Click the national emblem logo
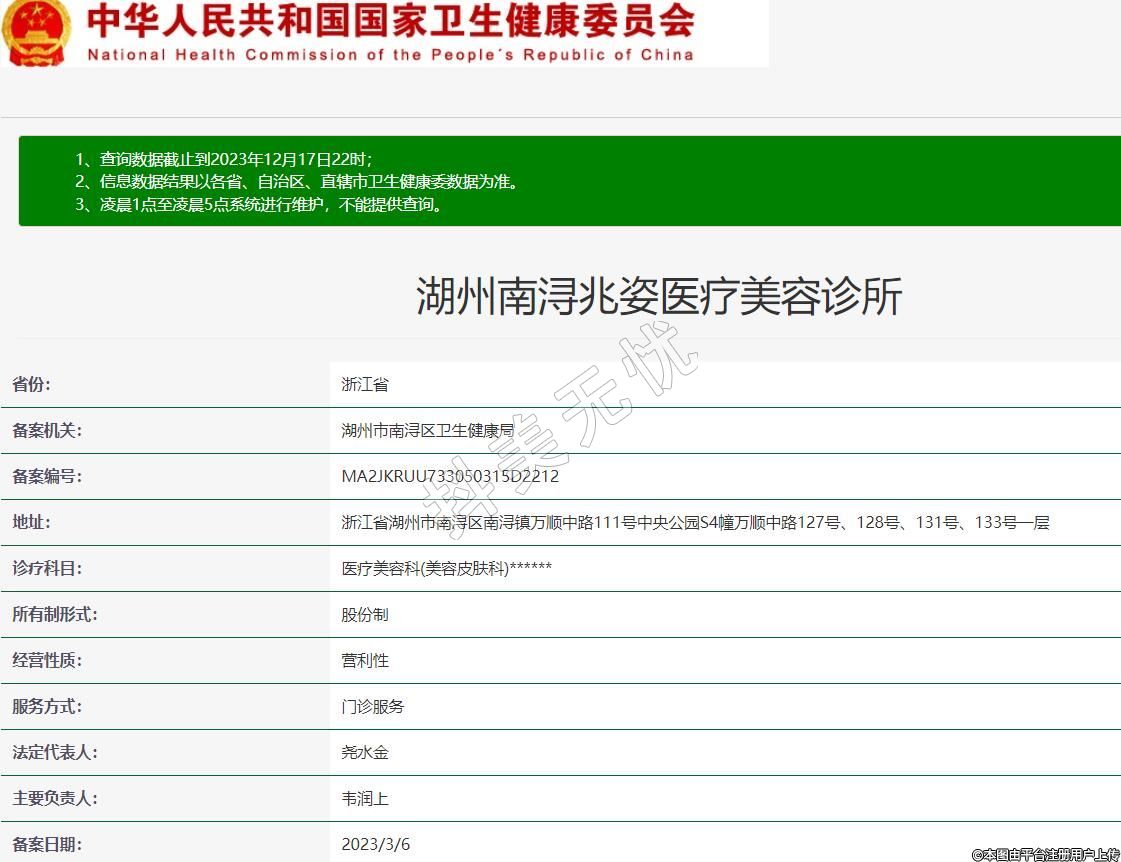This screenshot has height=862, width=1121. (x=36, y=31)
